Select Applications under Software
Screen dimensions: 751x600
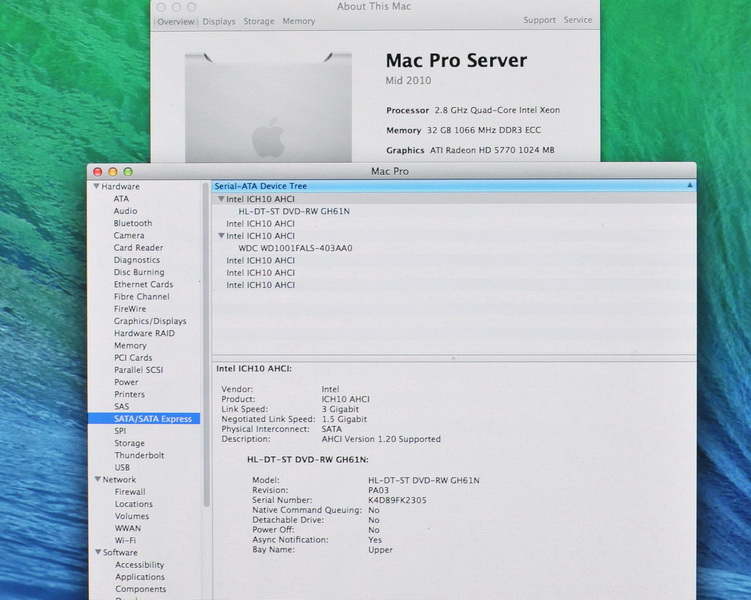140,577
